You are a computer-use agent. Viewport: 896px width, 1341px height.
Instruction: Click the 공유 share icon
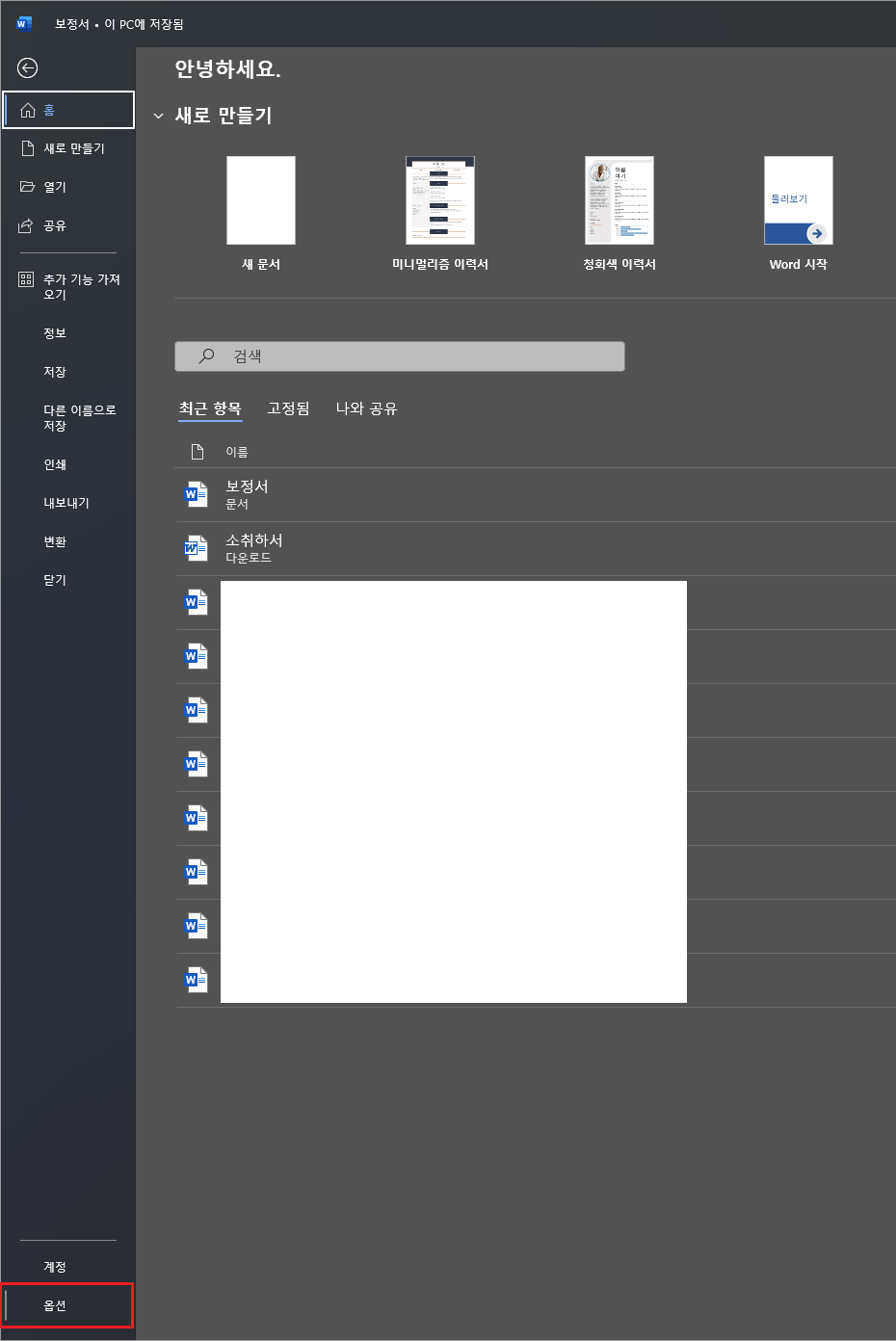coord(27,225)
